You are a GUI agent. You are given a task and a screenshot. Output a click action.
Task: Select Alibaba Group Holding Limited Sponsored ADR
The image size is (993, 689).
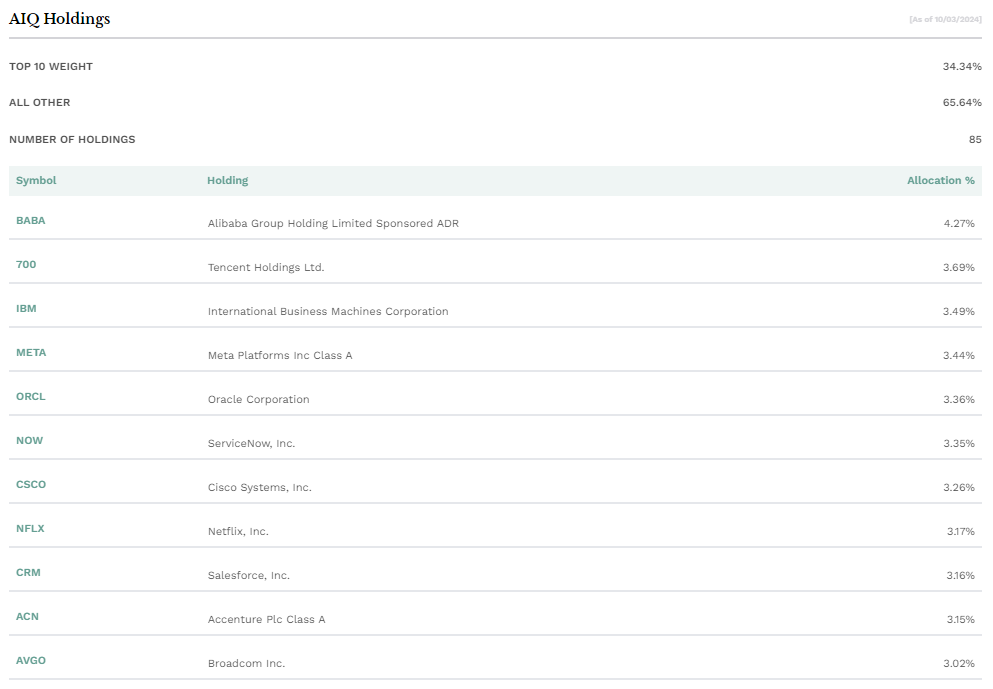333,224
